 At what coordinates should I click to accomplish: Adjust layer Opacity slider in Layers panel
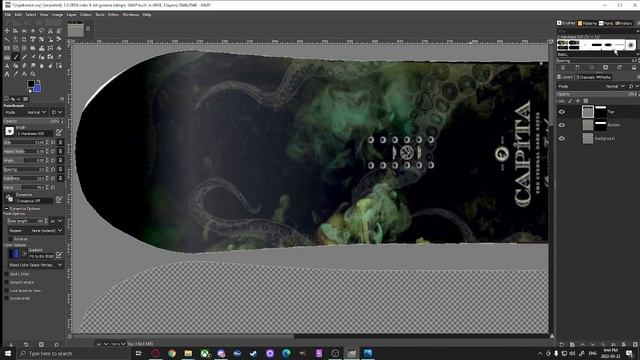(x=597, y=94)
